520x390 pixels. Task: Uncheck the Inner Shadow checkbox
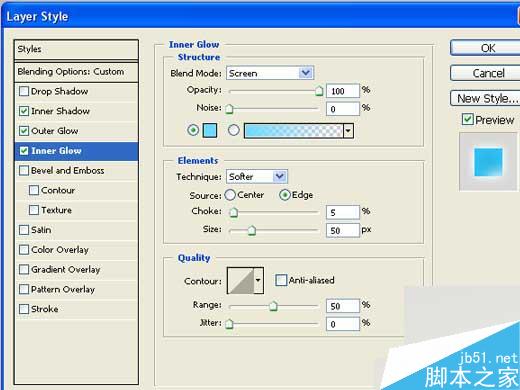pyautogui.click(x=24, y=111)
